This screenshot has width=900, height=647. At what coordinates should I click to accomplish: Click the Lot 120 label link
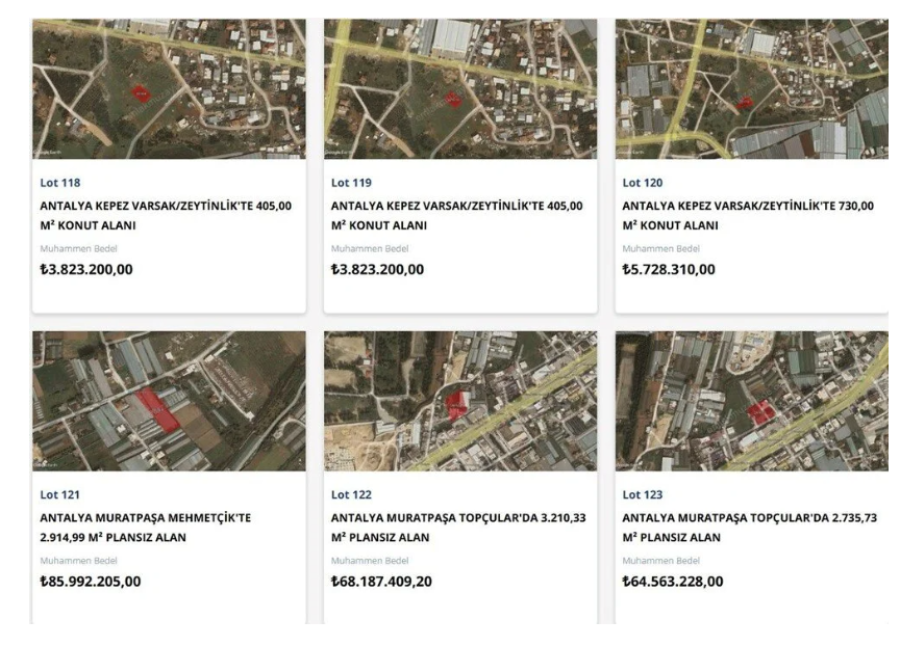click(x=642, y=183)
